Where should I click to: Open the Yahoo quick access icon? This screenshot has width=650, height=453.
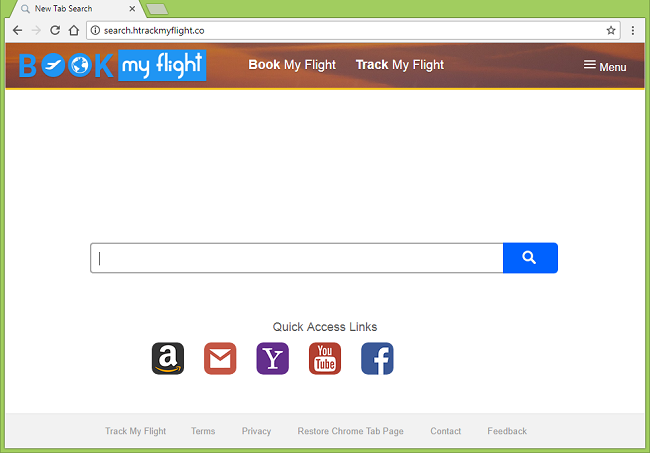point(272,358)
